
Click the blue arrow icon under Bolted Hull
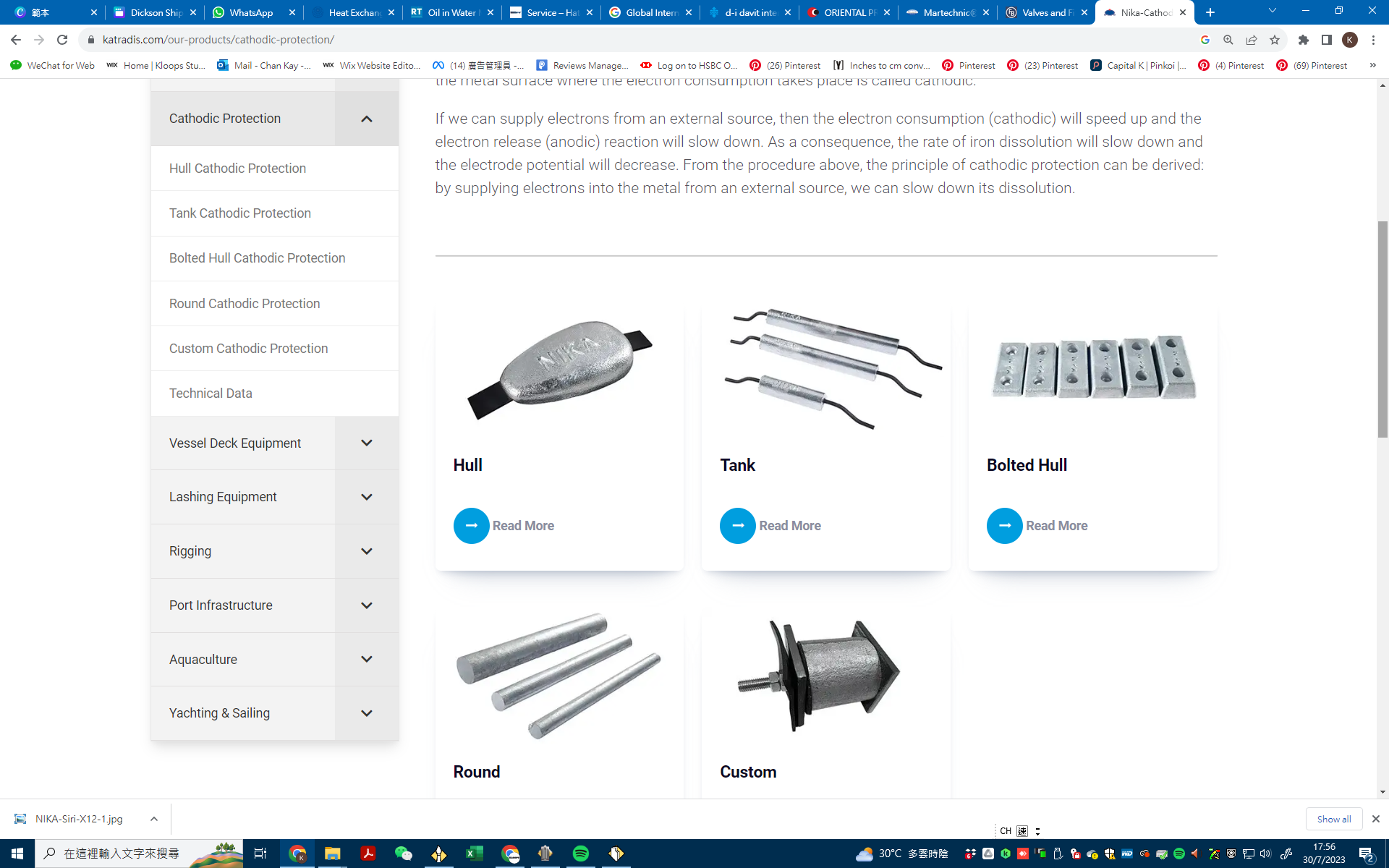[x=1004, y=526]
